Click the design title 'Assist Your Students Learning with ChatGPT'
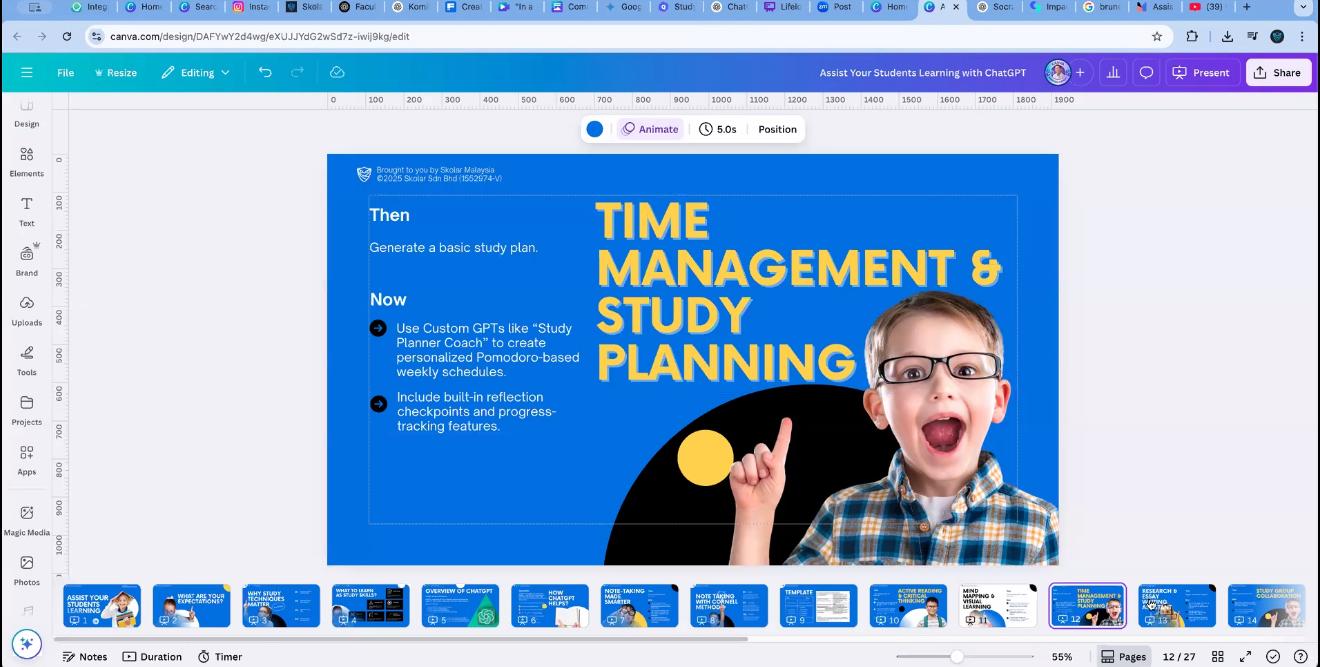Viewport: 1320px width, 667px height. point(923,72)
